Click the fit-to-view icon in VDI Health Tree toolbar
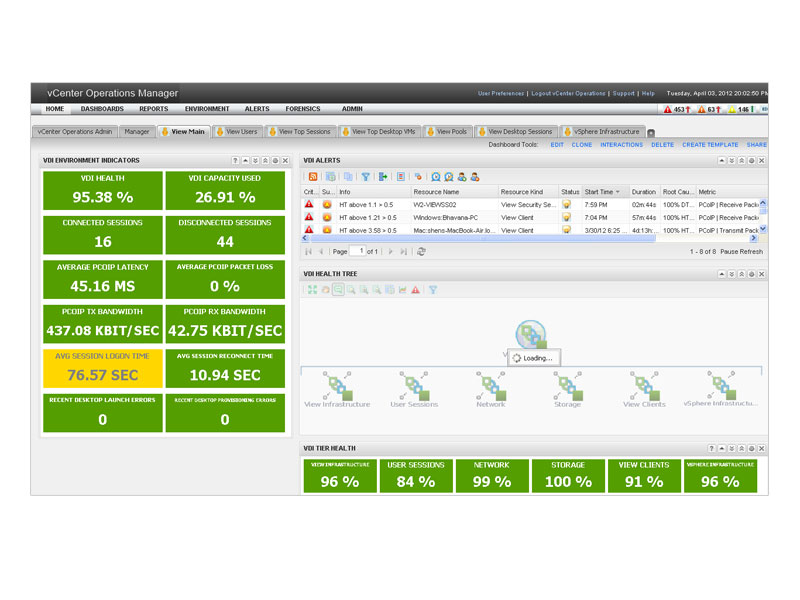Viewport: 800px width, 600px height. pyautogui.click(x=312, y=290)
